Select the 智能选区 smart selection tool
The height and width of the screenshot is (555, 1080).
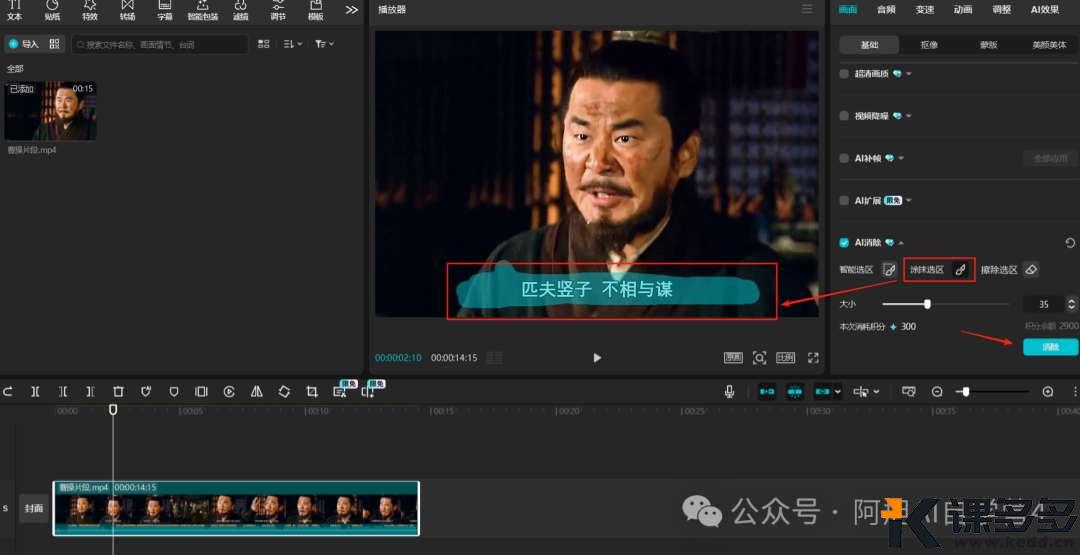(889, 270)
